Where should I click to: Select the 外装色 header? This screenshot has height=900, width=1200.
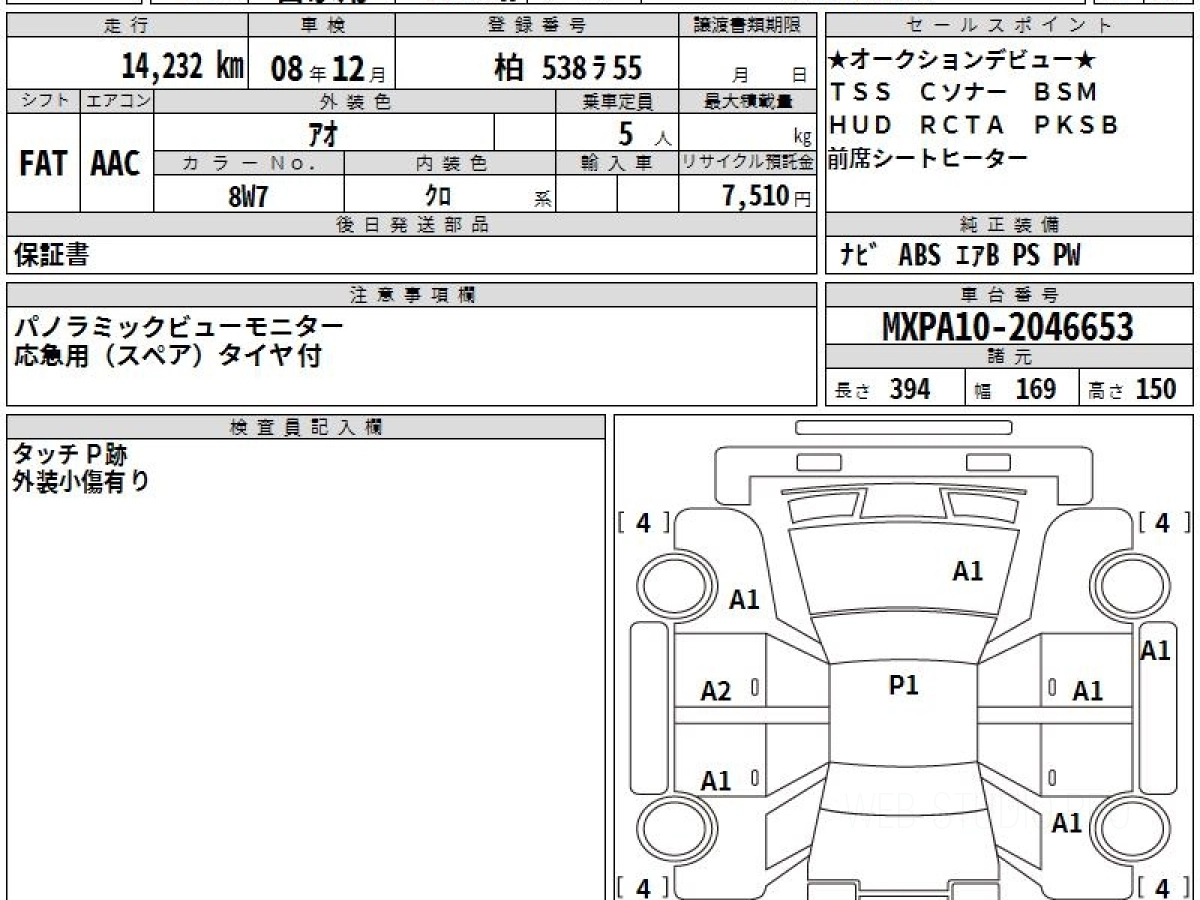click(355, 101)
